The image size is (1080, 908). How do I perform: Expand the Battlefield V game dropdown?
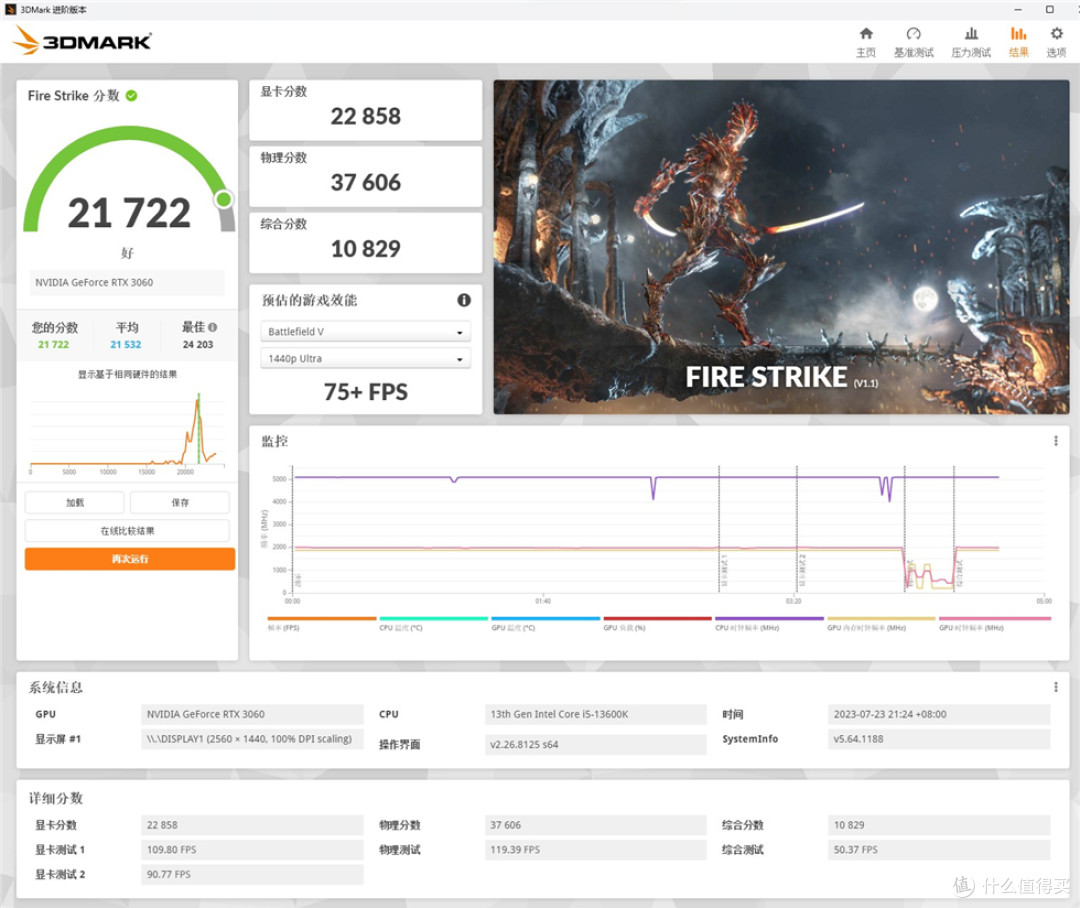[366, 331]
